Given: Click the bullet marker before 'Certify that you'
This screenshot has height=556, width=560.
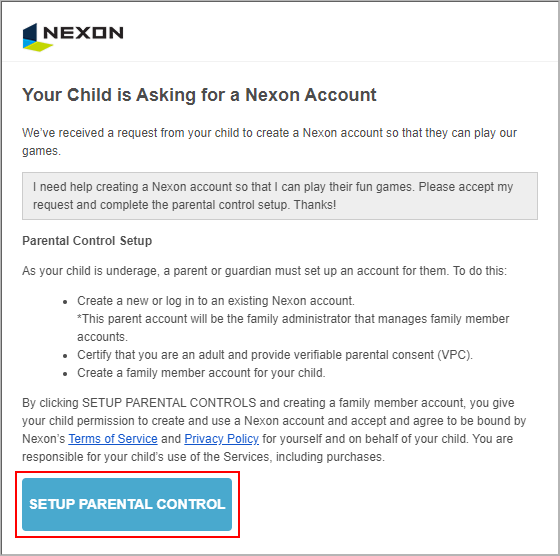Looking at the screenshot, I should tap(65, 356).
